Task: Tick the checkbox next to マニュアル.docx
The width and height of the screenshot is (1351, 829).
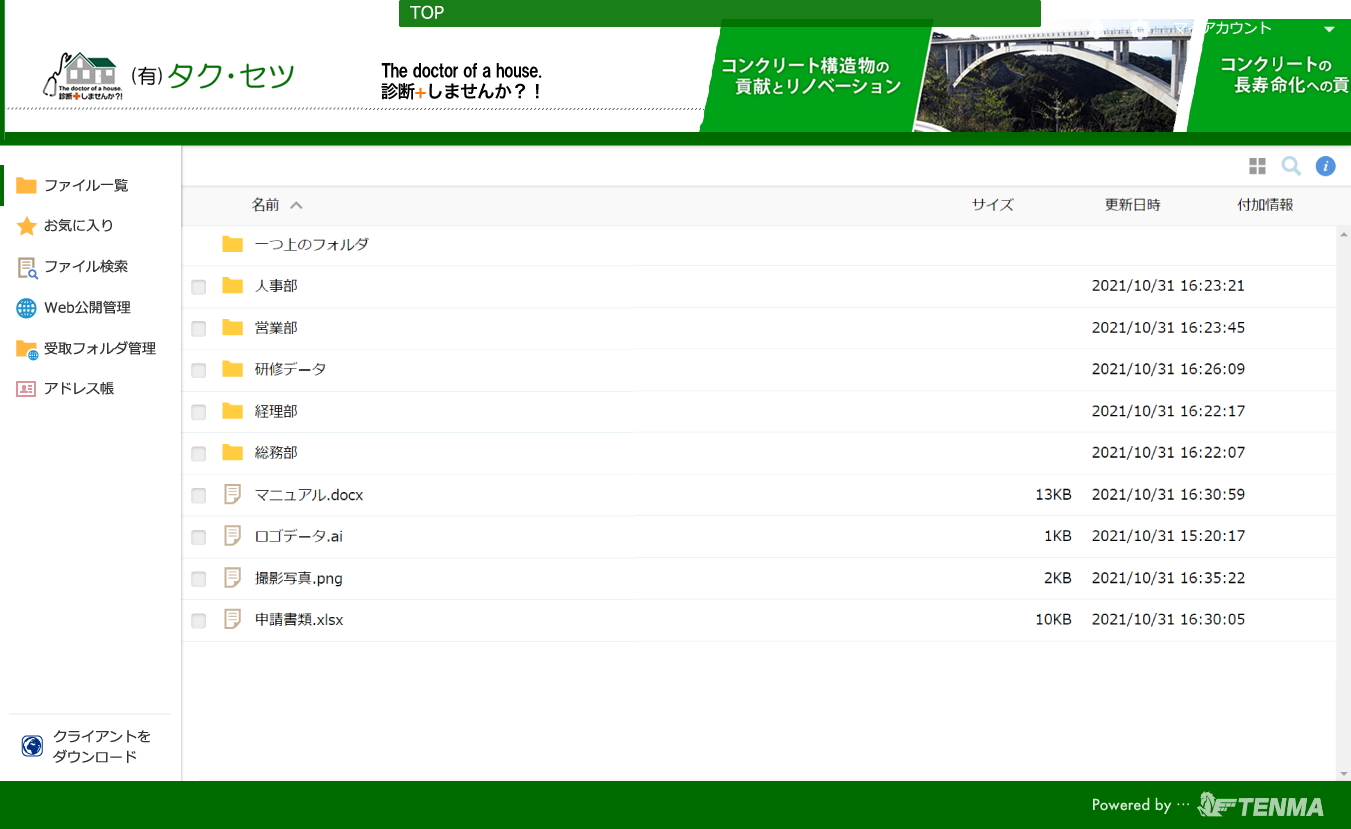Action: [x=199, y=496]
